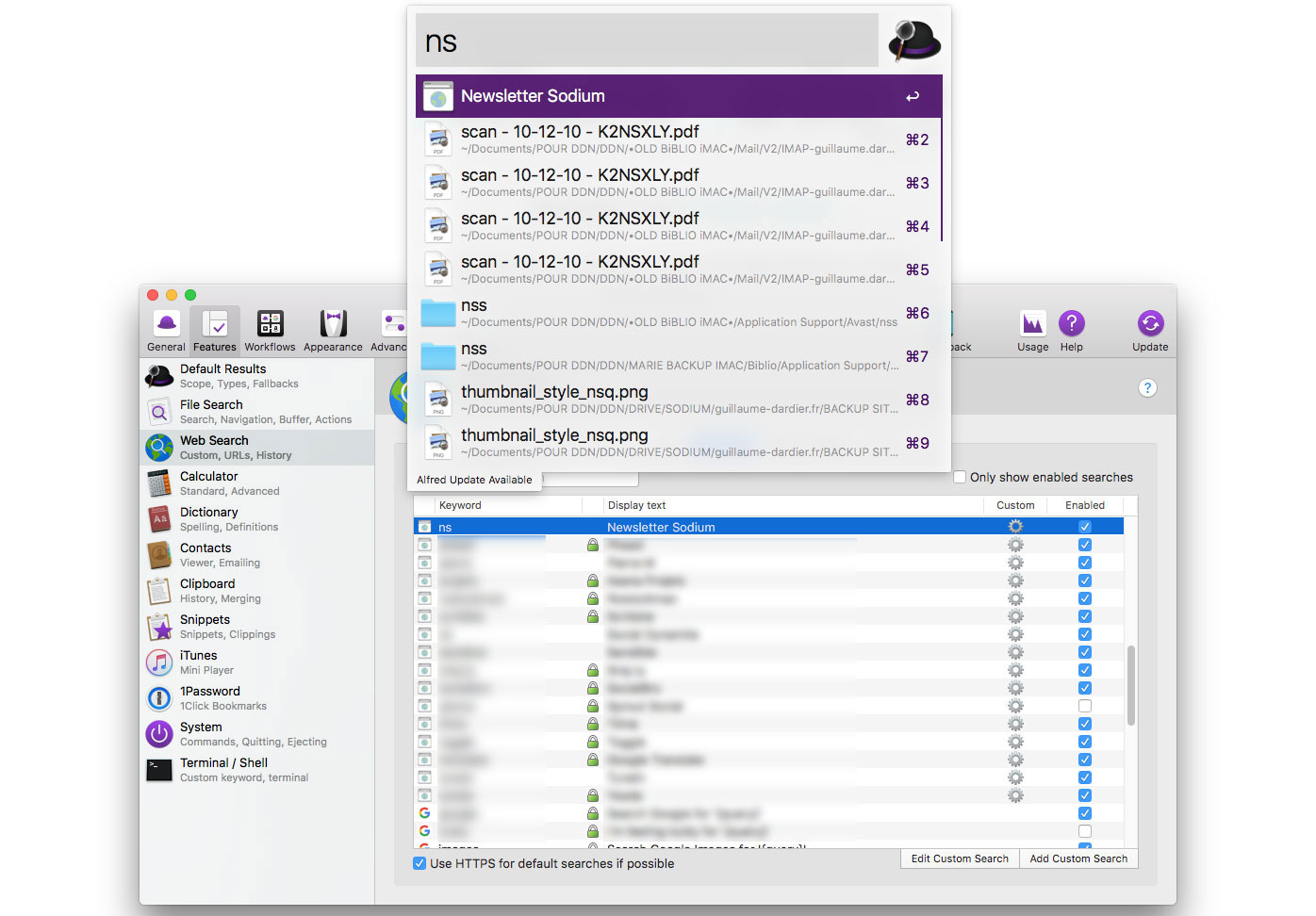Open the Workflows tab
Image resolution: width=1316 pixels, height=916 pixels.
point(270,330)
